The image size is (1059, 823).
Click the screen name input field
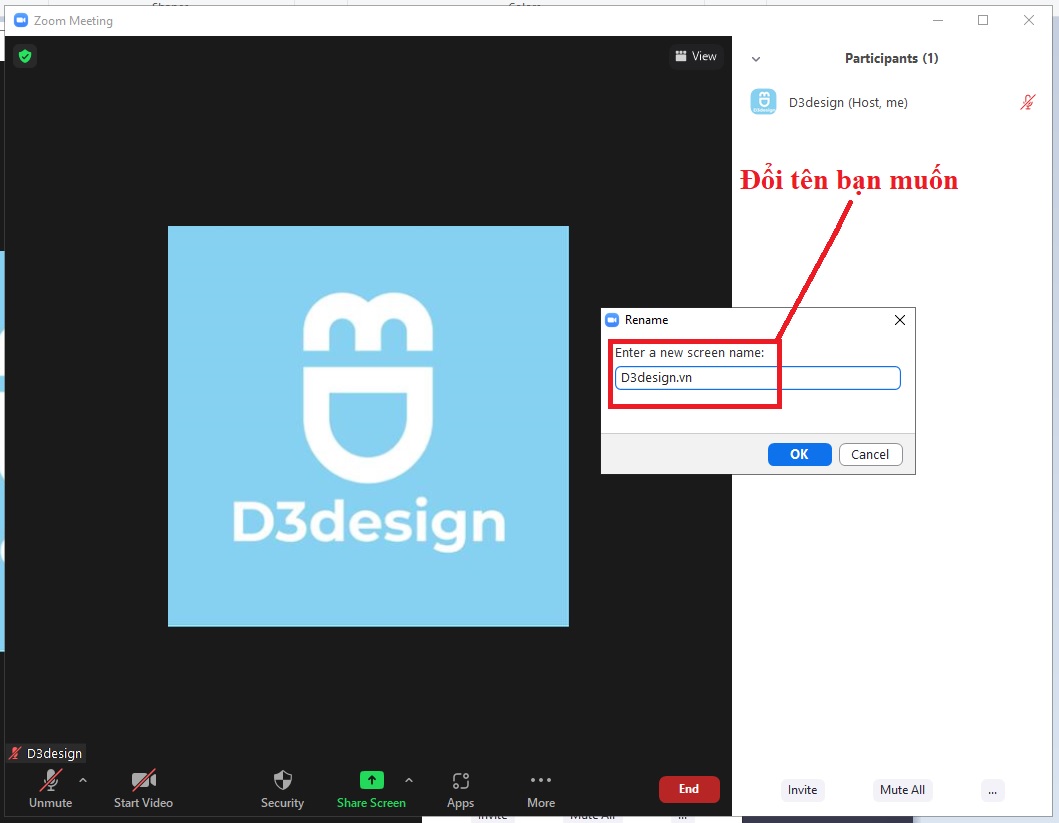click(757, 378)
